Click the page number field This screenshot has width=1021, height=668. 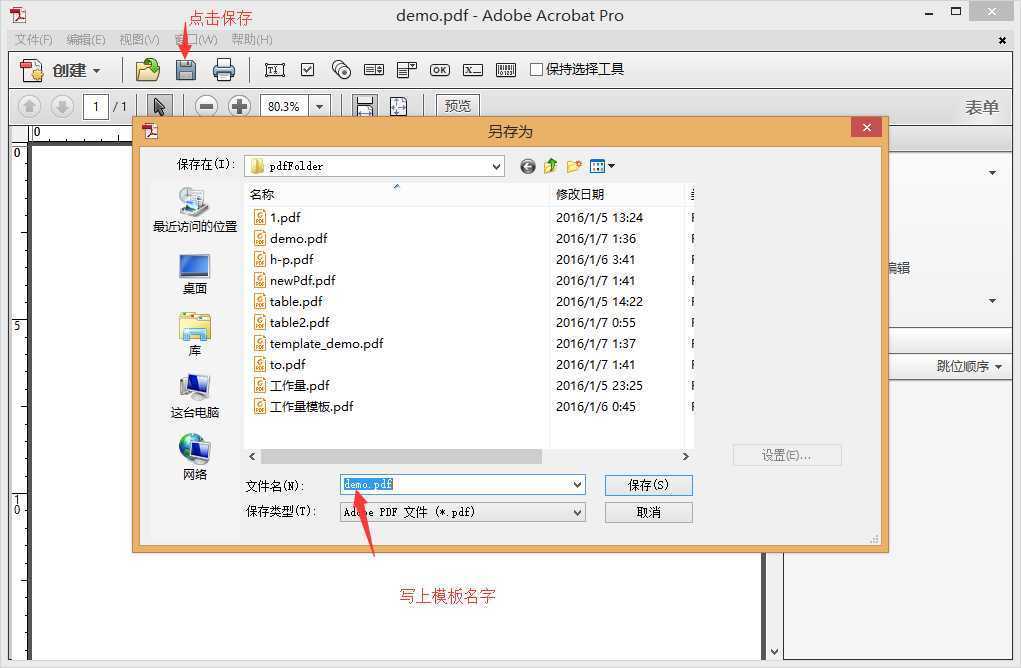click(x=96, y=106)
